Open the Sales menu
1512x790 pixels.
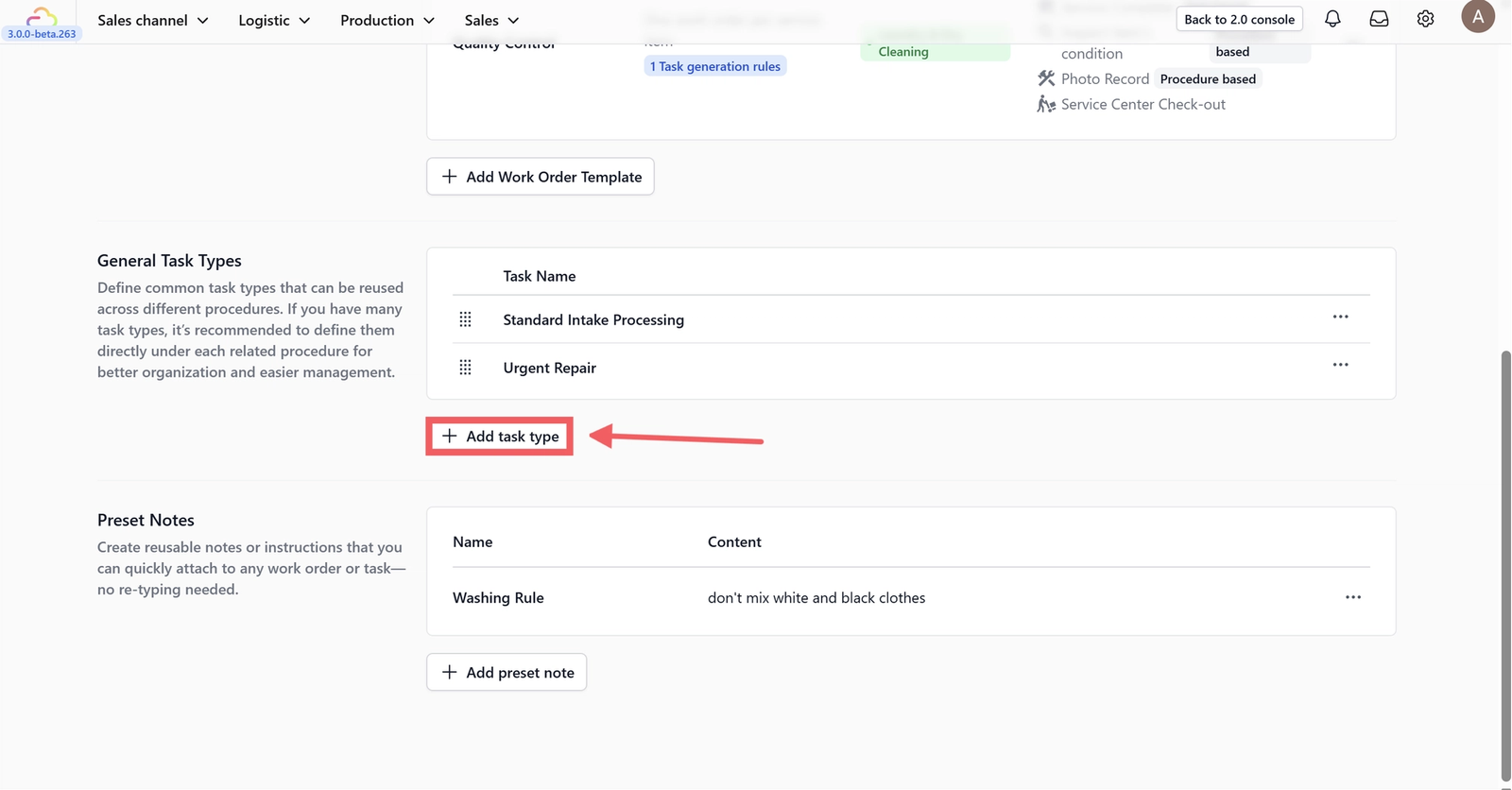pyautogui.click(x=491, y=20)
